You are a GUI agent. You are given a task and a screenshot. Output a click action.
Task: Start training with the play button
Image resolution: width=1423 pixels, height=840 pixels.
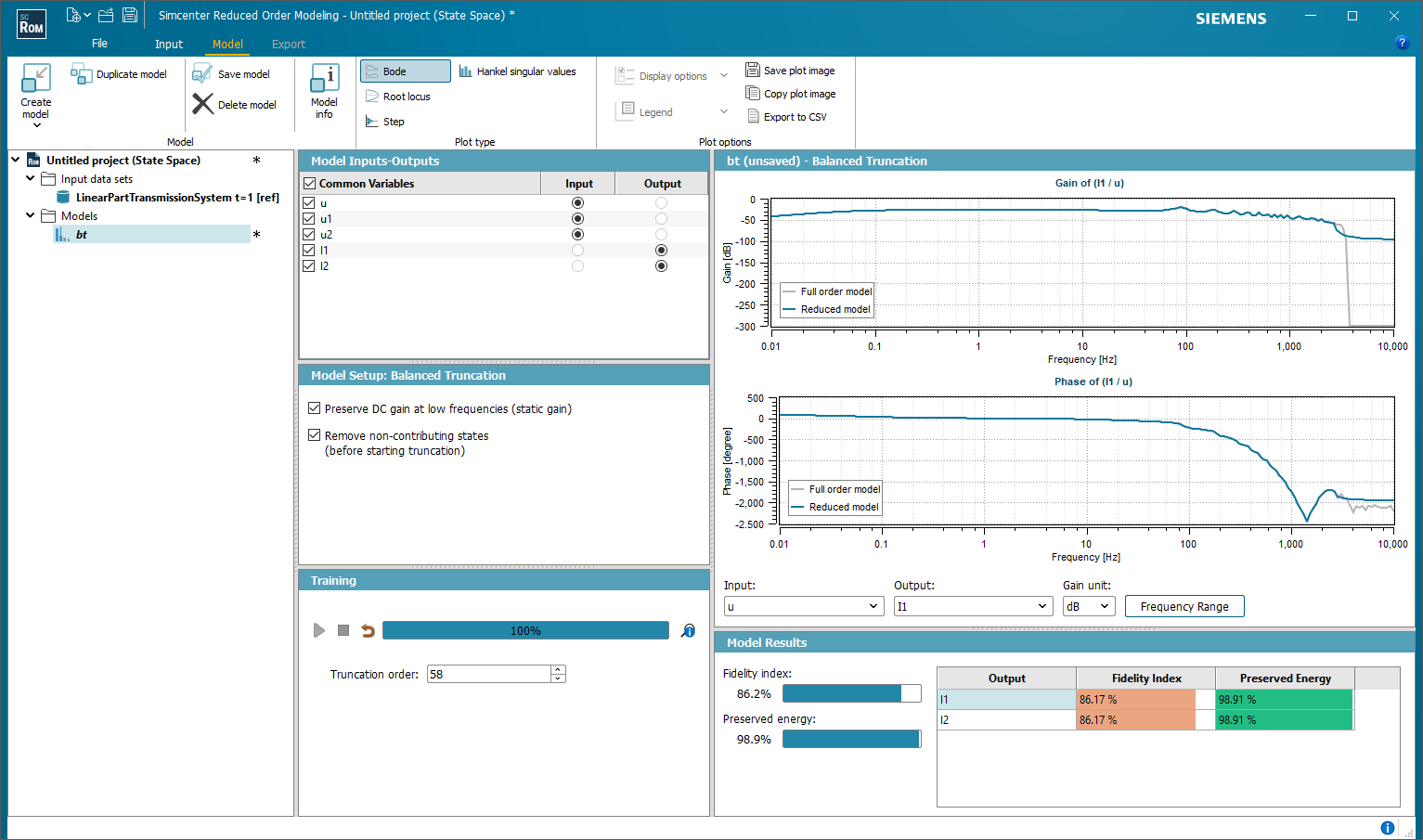point(319,630)
